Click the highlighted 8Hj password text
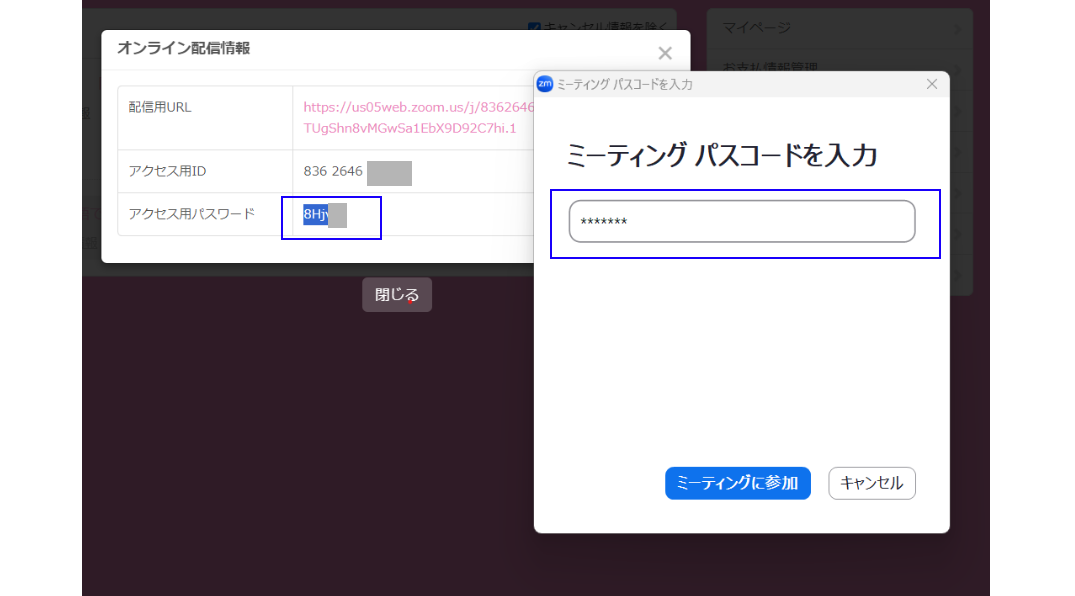Viewport: 1075px width, 596px height. 316,215
